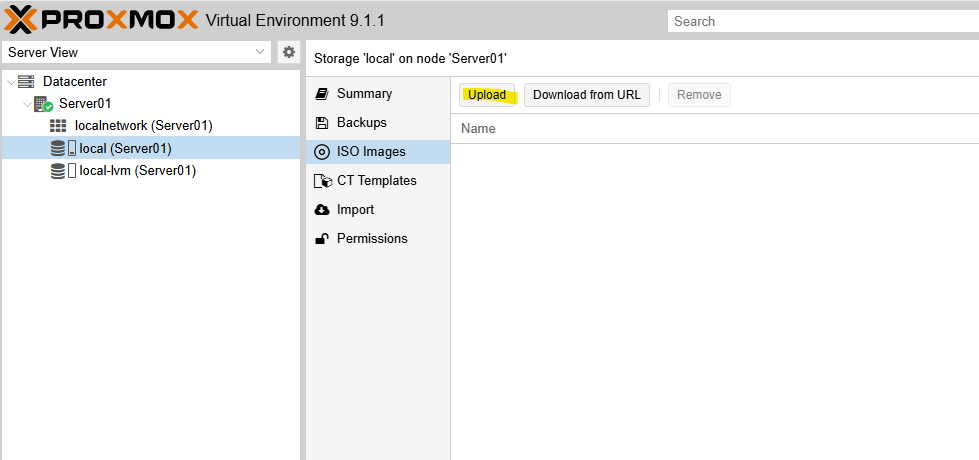
Task: Click the local-lvm storage icon
Action: pos(63,171)
